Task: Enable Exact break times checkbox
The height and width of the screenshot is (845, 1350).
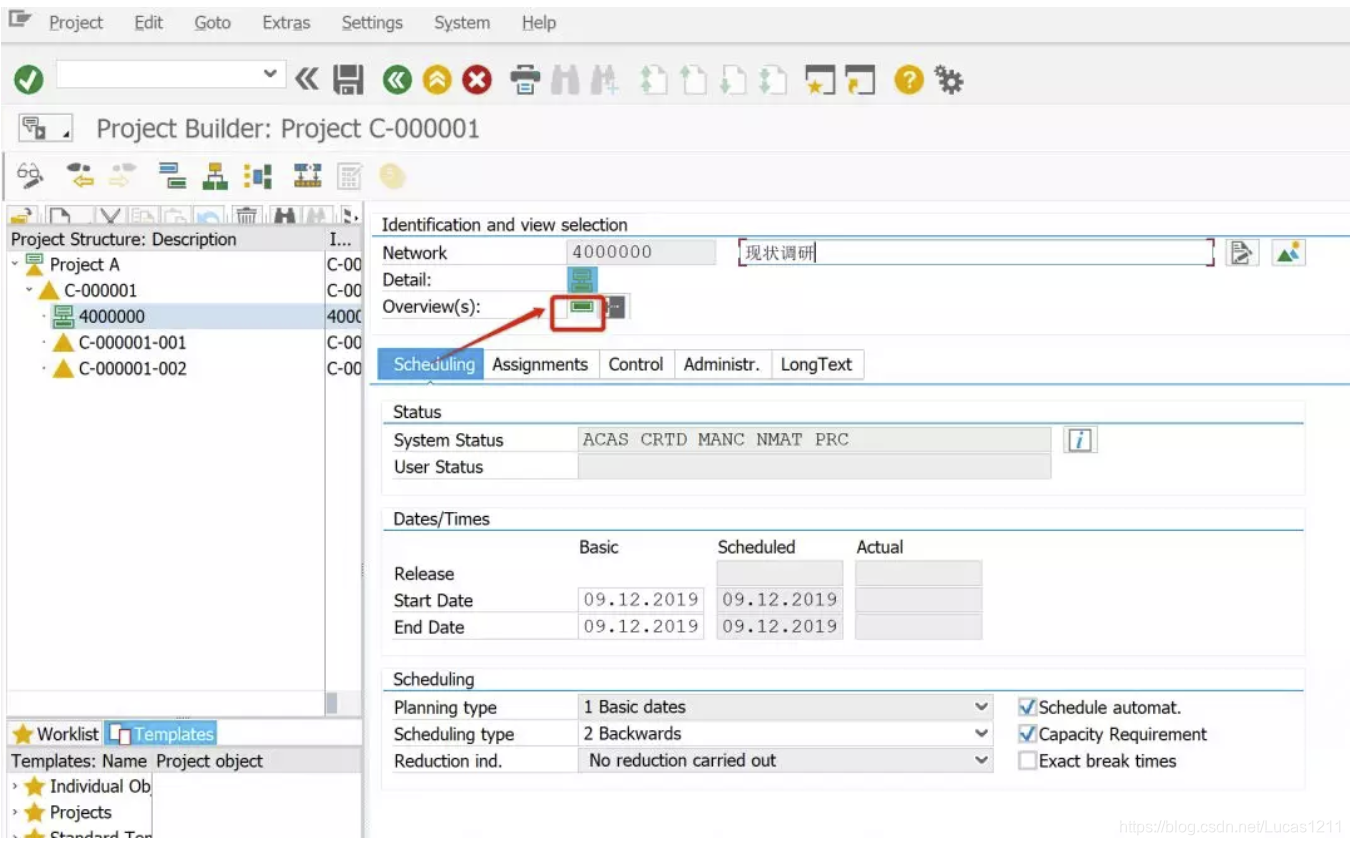Action: click(x=1027, y=761)
